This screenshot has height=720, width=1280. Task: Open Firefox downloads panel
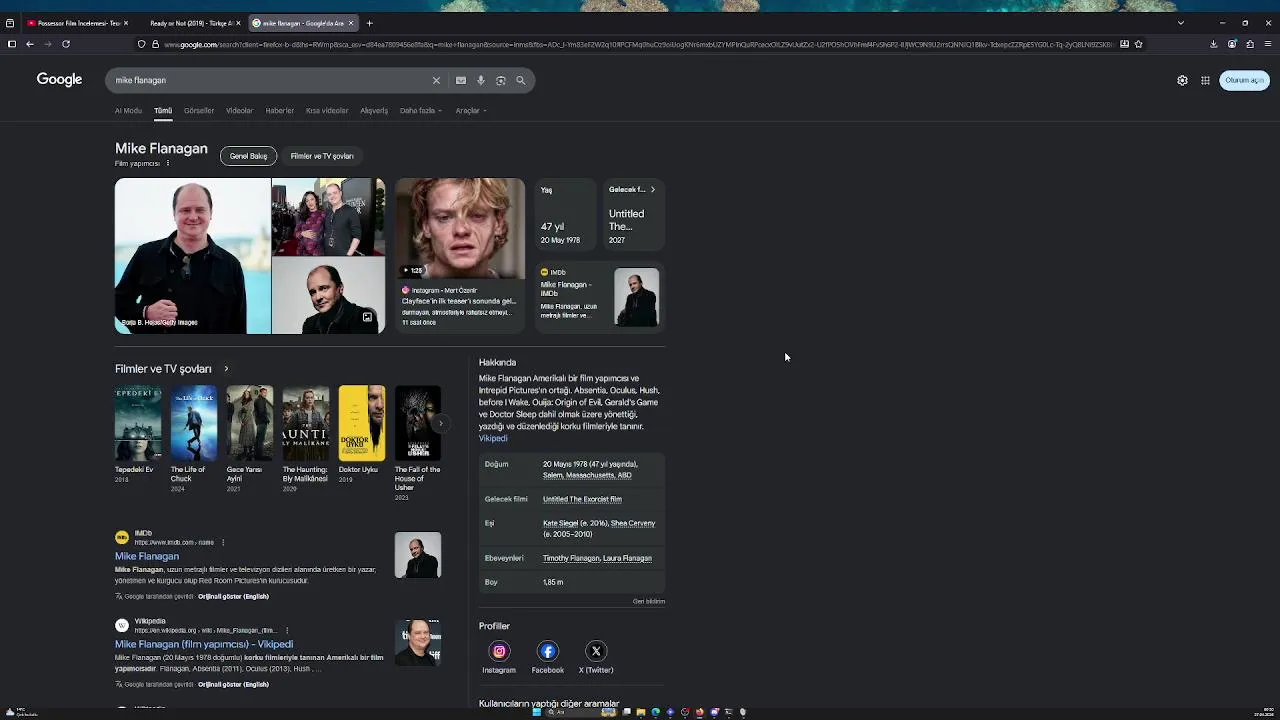click(1213, 44)
